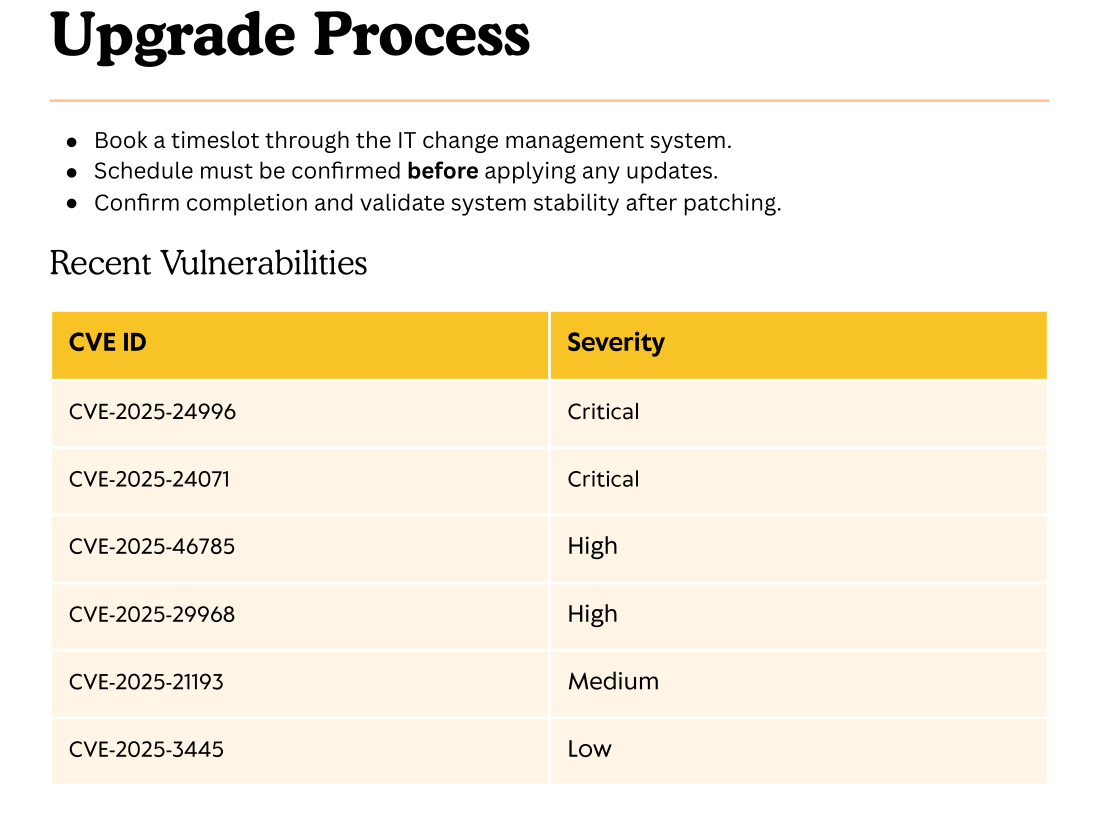This screenshot has width=1098, height=827.
Task: Click the CVE ID column header
Action: 108,343
